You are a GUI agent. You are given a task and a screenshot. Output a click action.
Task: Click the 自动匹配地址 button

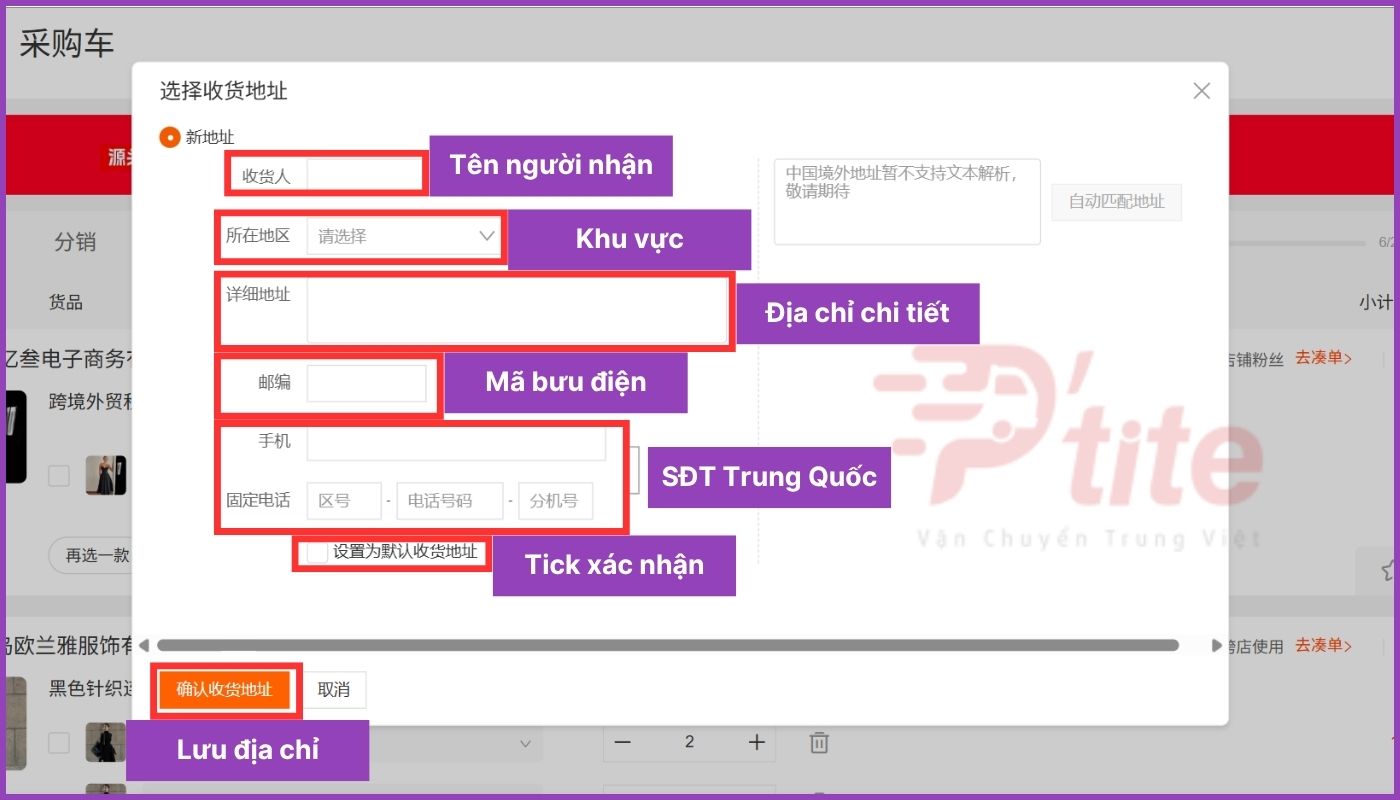click(1116, 202)
